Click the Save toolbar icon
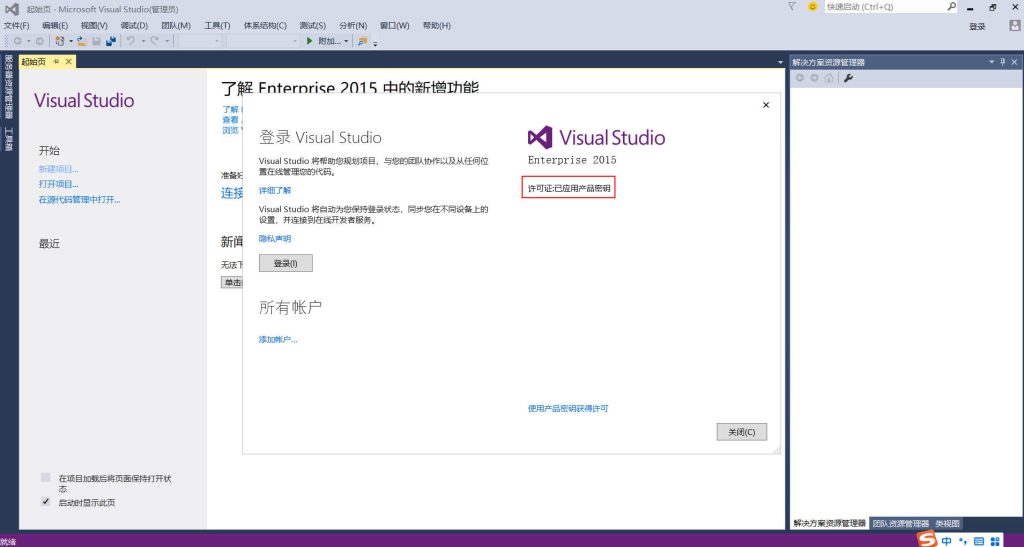Image resolution: width=1024 pixels, height=547 pixels. pos(97,41)
